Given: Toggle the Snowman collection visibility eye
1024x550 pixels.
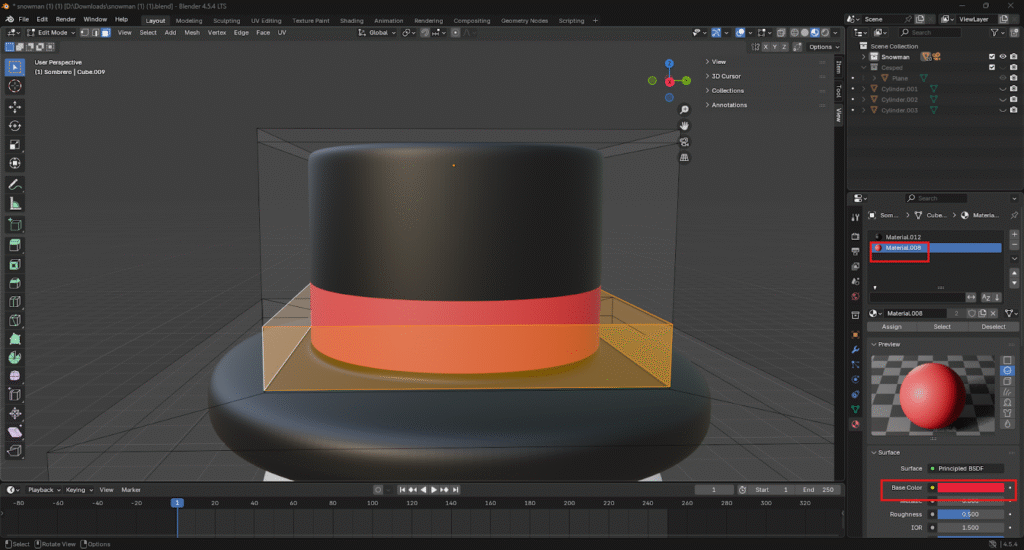Looking at the screenshot, I should pos(1003,57).
